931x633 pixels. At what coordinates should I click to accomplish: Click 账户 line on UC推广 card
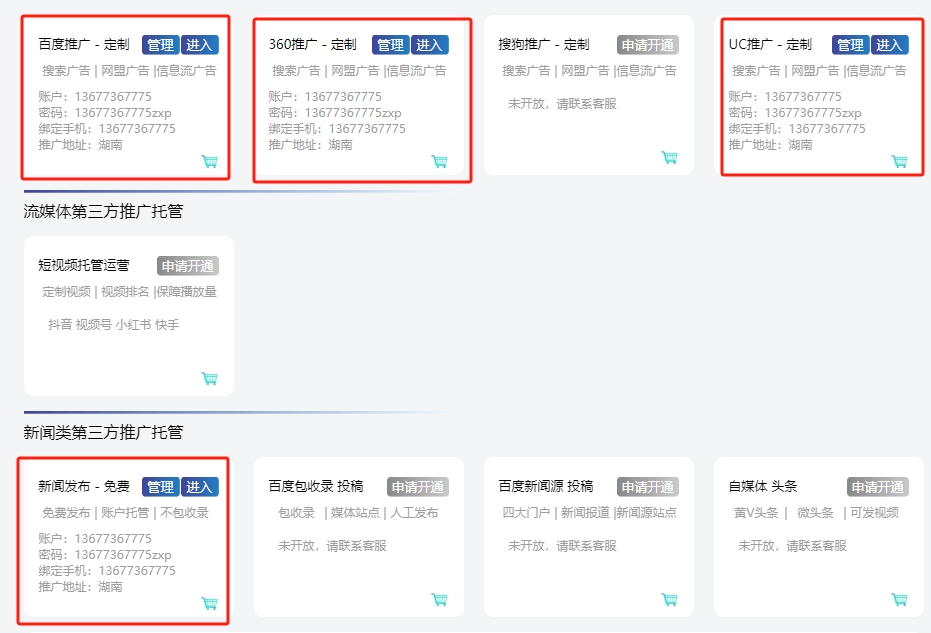[785, 97]
